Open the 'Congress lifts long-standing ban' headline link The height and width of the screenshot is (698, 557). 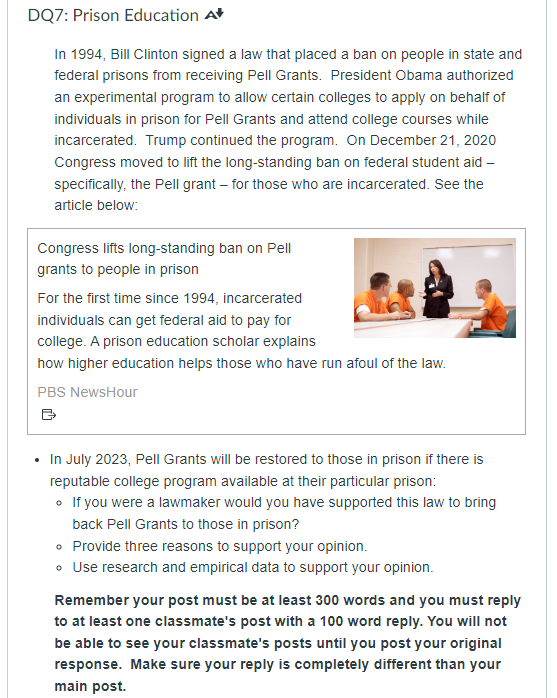click(x=164, y=259)
